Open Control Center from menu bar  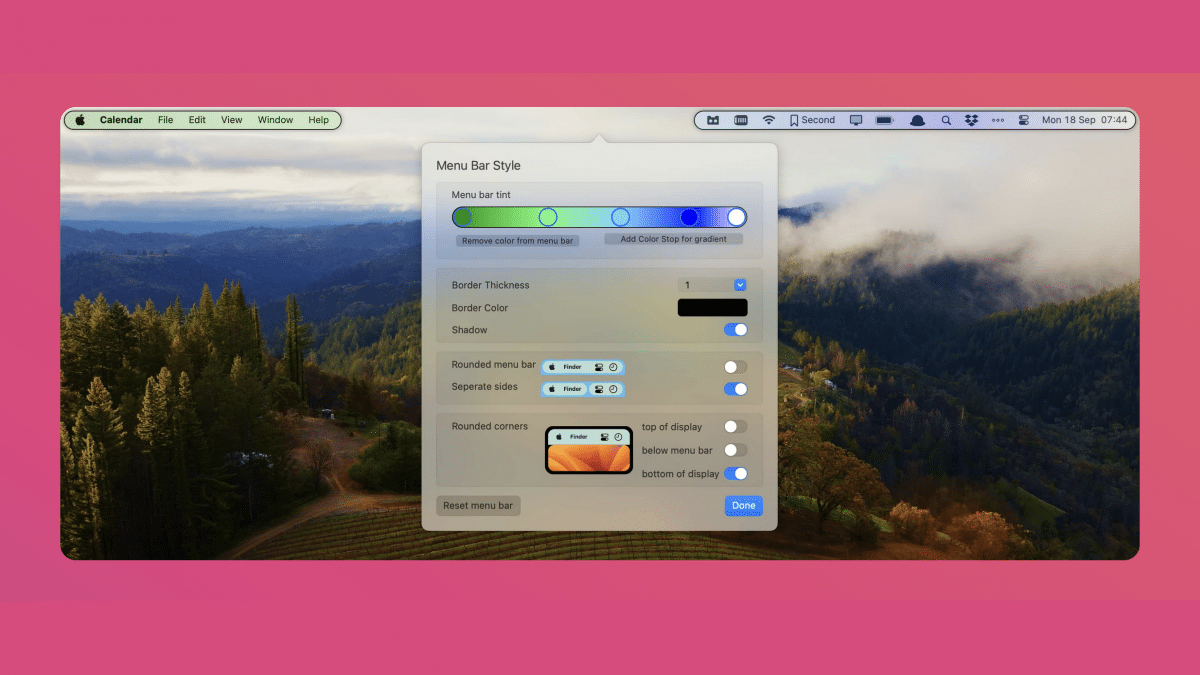1023,120
